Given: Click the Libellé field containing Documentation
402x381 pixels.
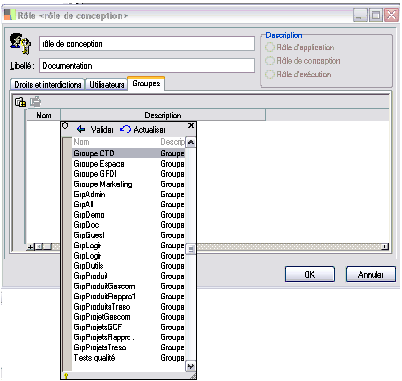Looking at the screenshot, I should pyautogui.click(x=147, y=66).
